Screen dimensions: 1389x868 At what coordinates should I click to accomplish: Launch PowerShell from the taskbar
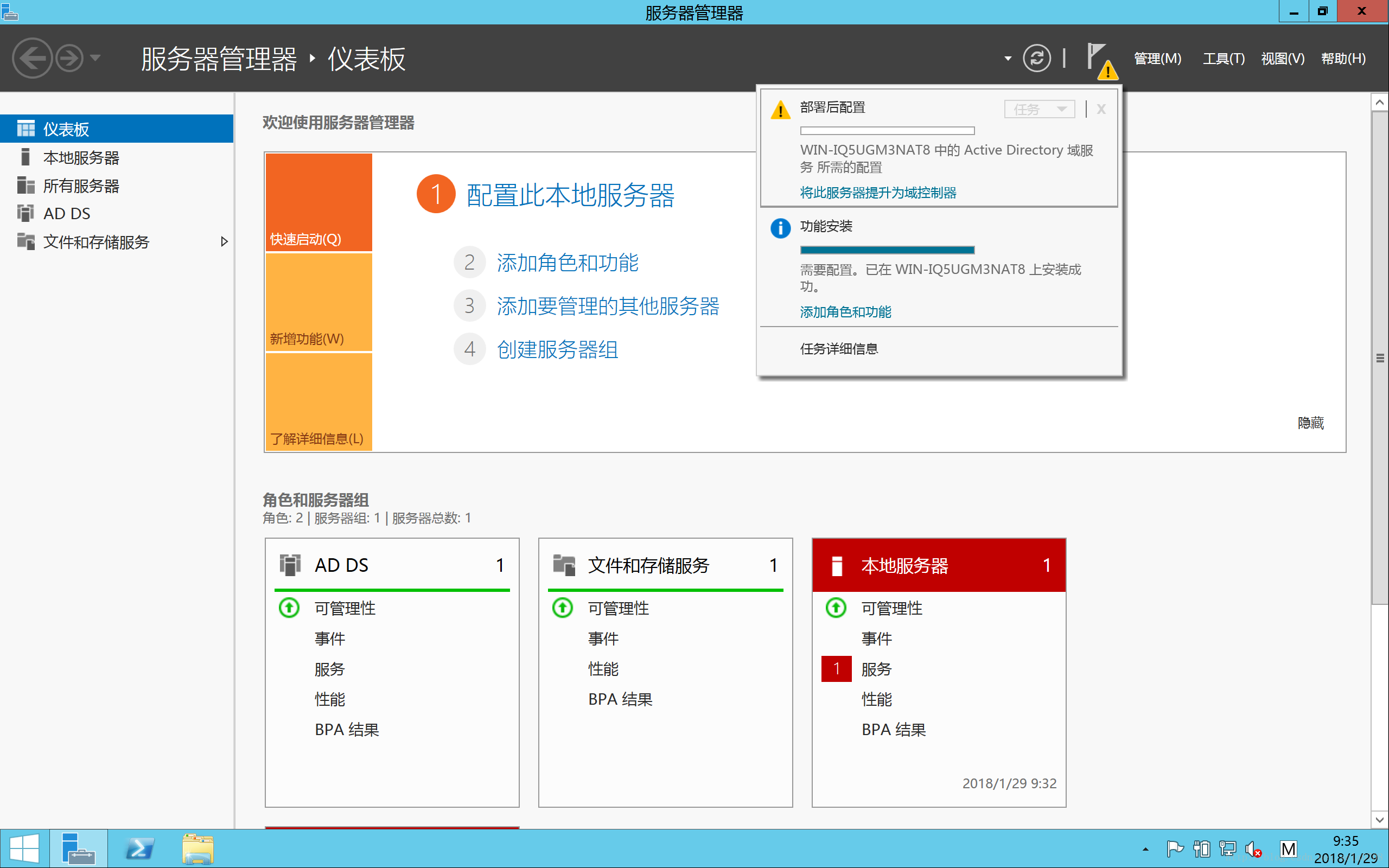point(139,848)
